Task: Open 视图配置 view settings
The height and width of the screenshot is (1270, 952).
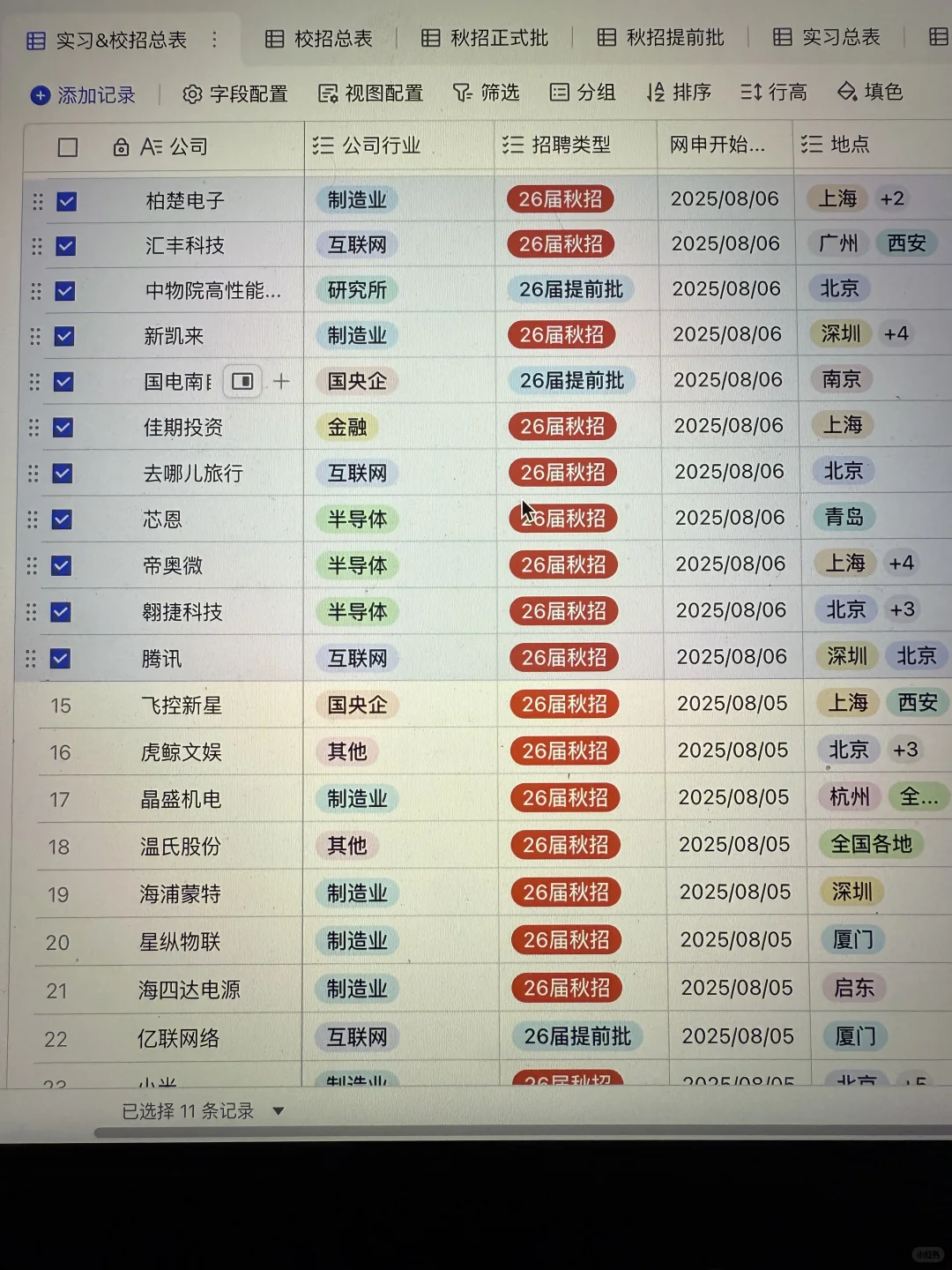Action: 371,93
